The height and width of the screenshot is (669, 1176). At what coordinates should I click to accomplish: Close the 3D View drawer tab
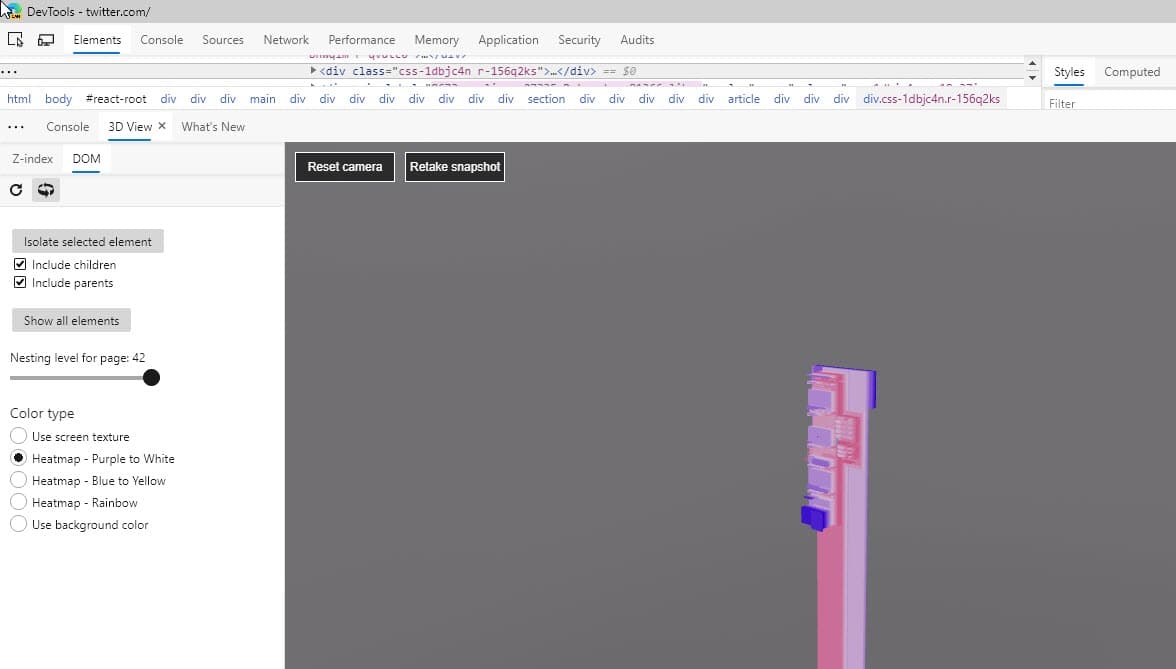(161, 126)
